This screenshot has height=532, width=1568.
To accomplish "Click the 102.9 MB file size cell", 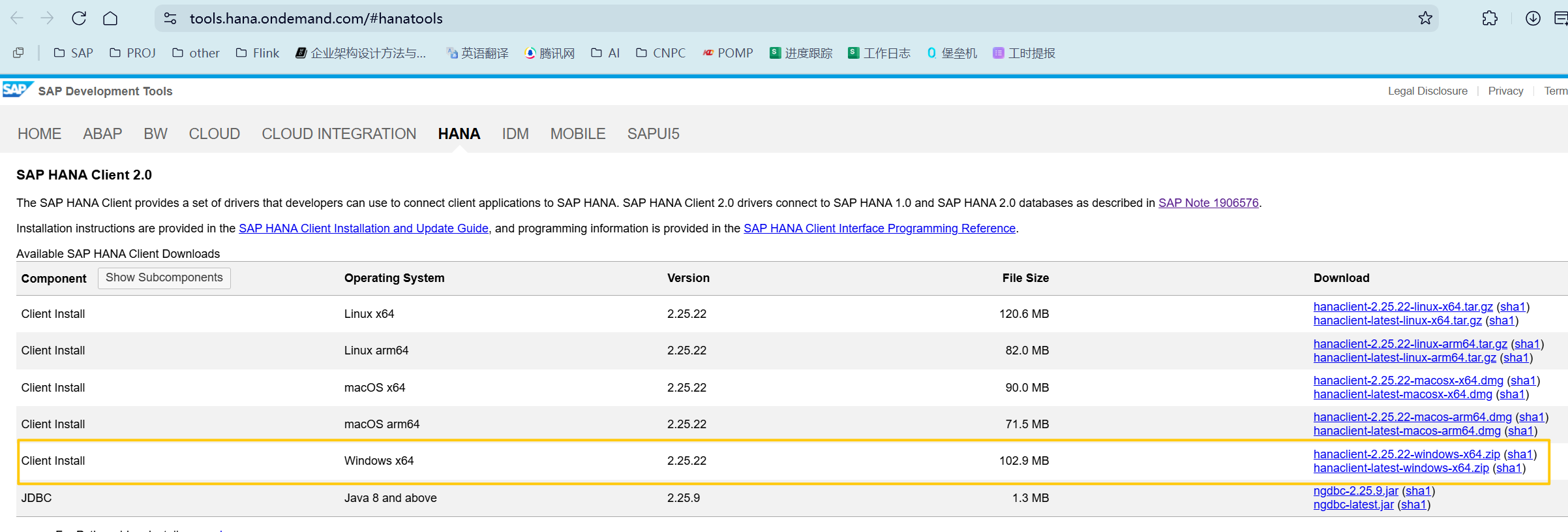I will [1024, 461].
